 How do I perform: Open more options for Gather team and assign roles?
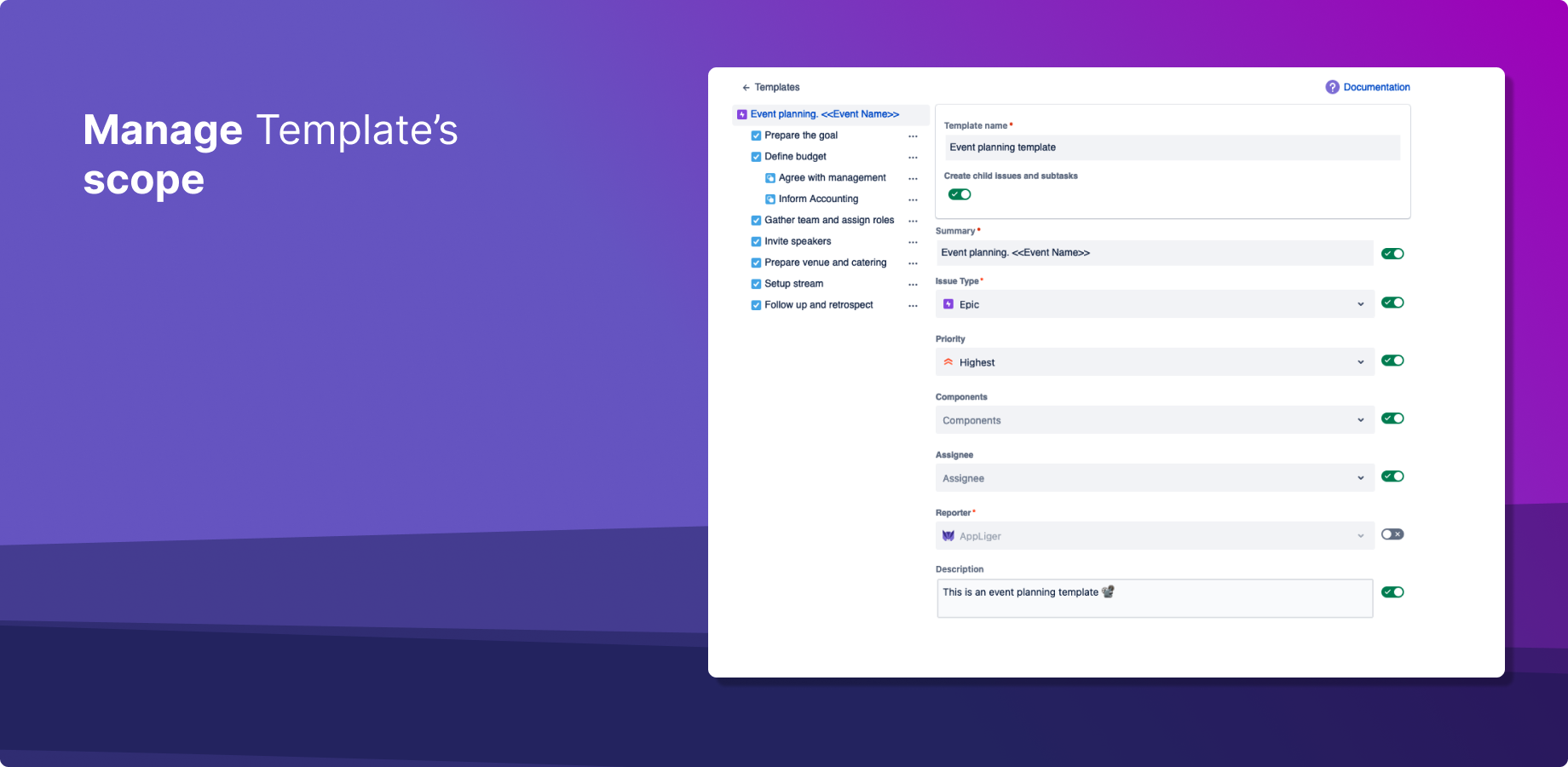coord(913,222)
